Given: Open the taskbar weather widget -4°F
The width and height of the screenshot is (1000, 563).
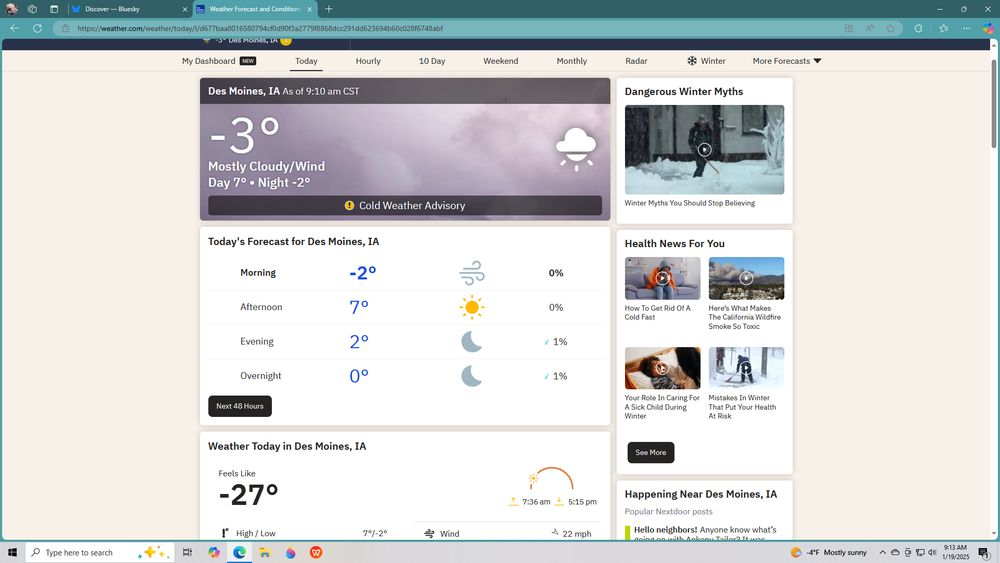Looking at the screenshot, I should 828,552.
